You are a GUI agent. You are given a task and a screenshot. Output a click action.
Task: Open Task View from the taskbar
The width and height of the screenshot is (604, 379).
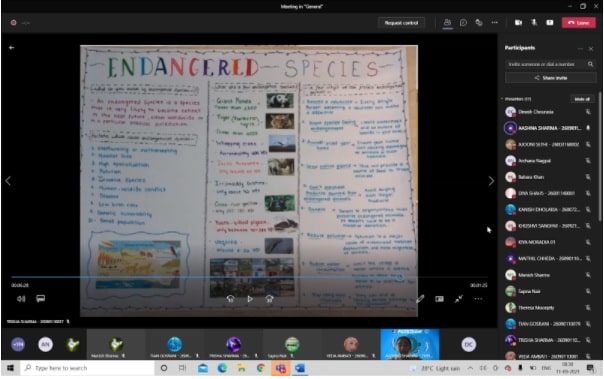(183, 368)
